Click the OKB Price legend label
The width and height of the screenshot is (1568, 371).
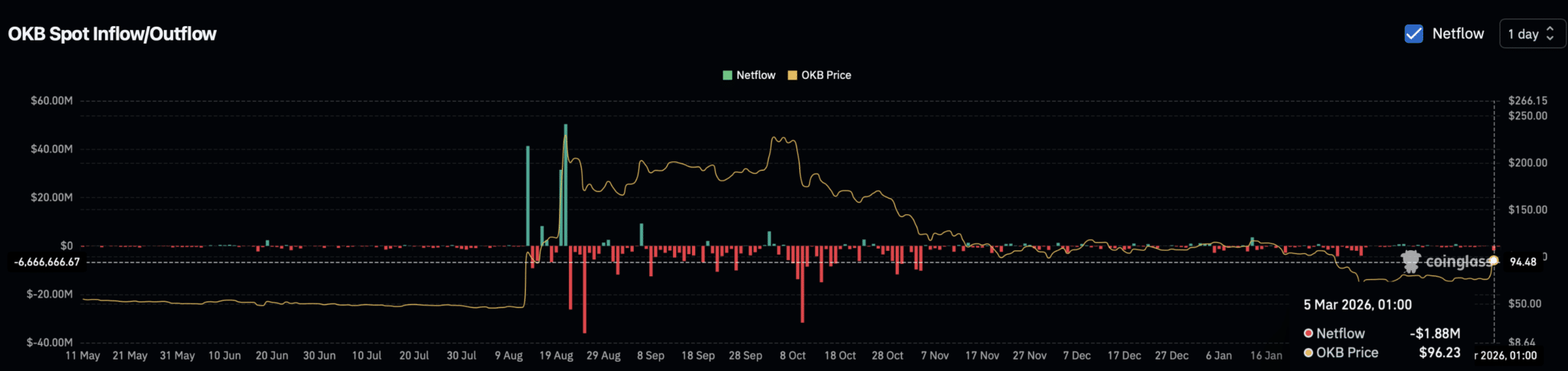[826, 75]
